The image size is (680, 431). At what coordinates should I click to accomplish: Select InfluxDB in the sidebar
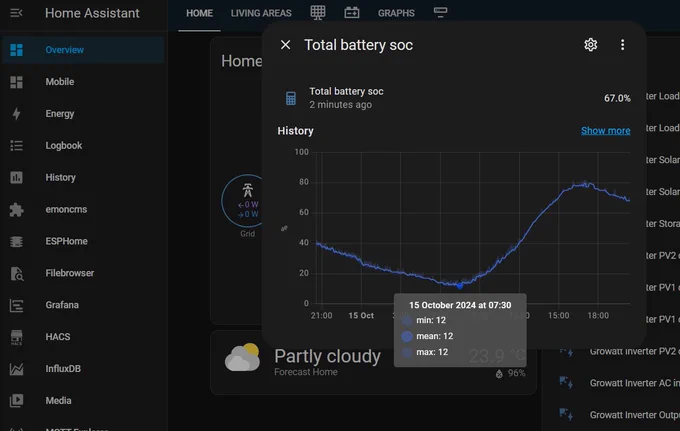coord(83,369)
